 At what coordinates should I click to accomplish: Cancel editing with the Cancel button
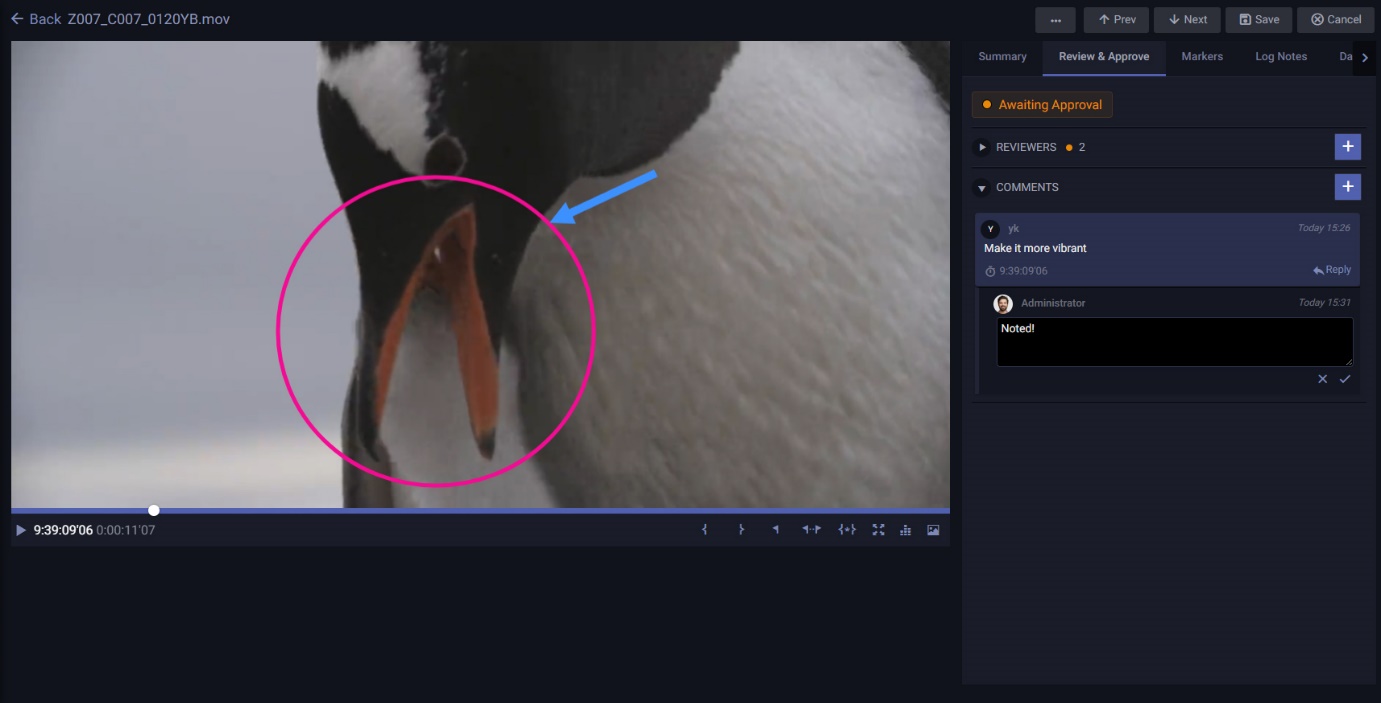[x=1336, y=20]
